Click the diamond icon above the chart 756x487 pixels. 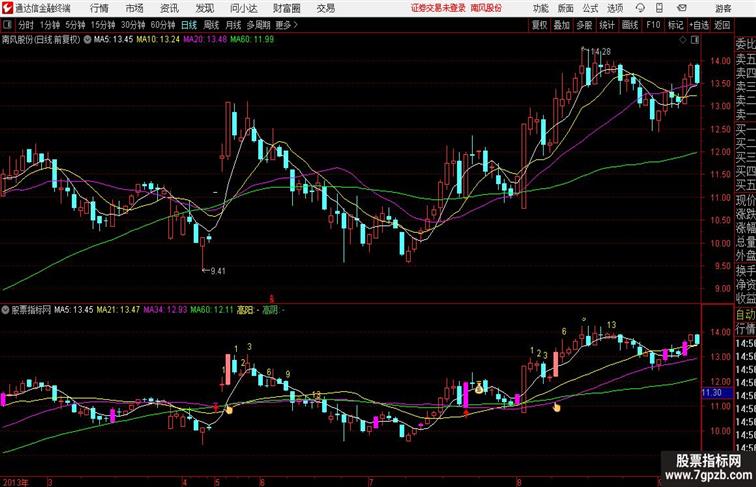683,41
